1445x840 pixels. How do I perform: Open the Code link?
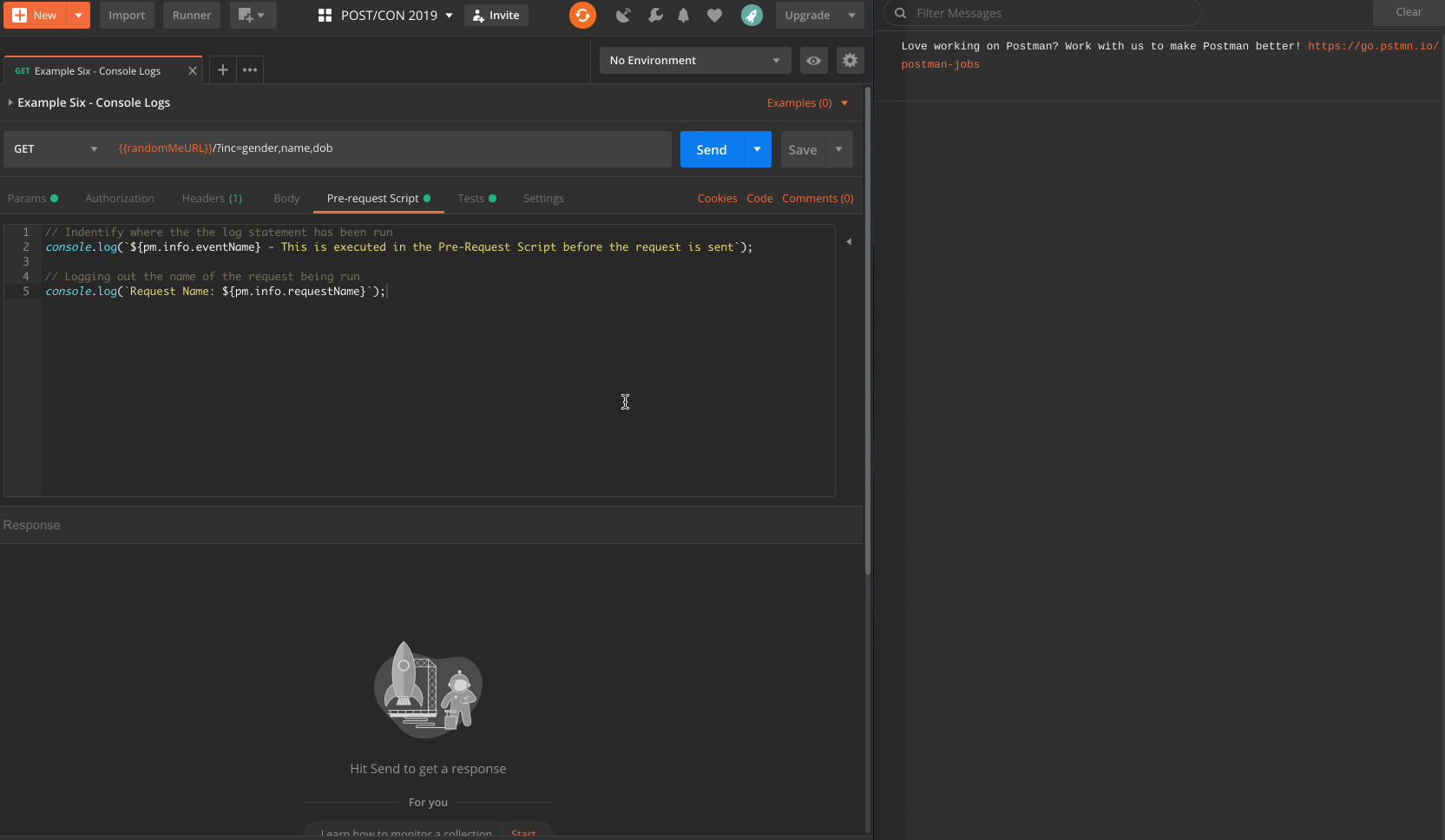tap(759, 198)
